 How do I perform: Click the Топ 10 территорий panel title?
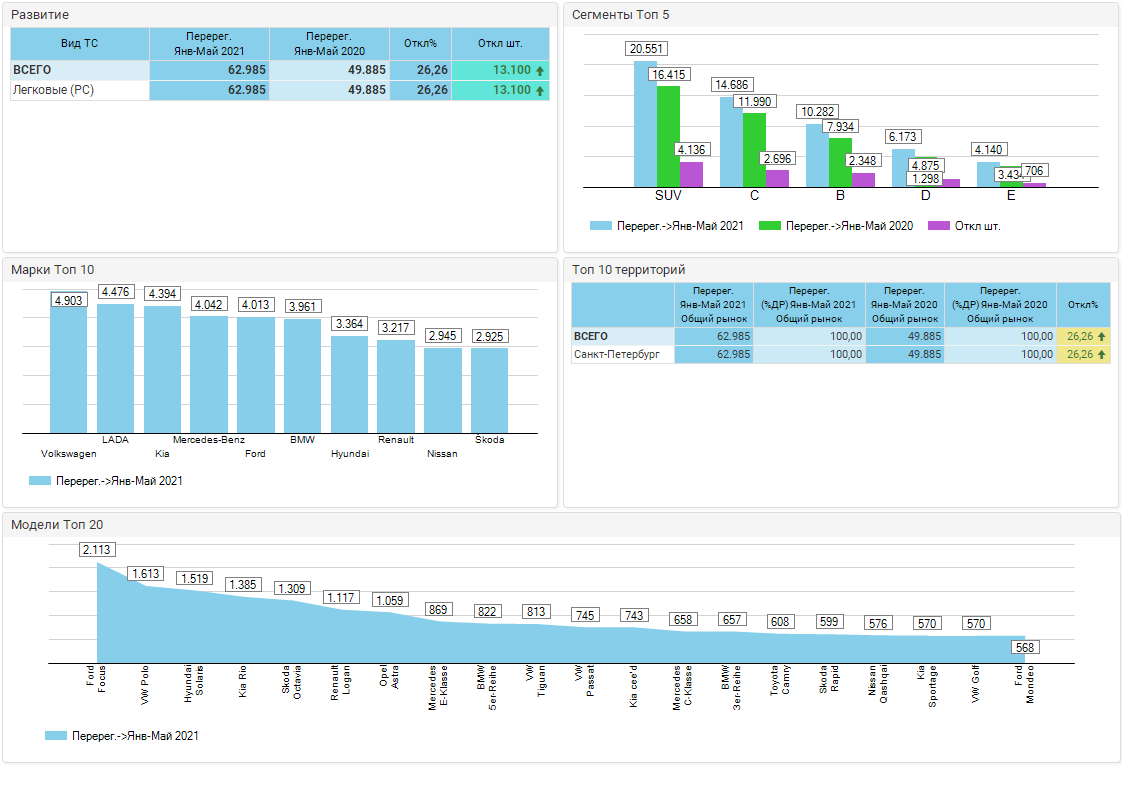click(x=628, y=270)
